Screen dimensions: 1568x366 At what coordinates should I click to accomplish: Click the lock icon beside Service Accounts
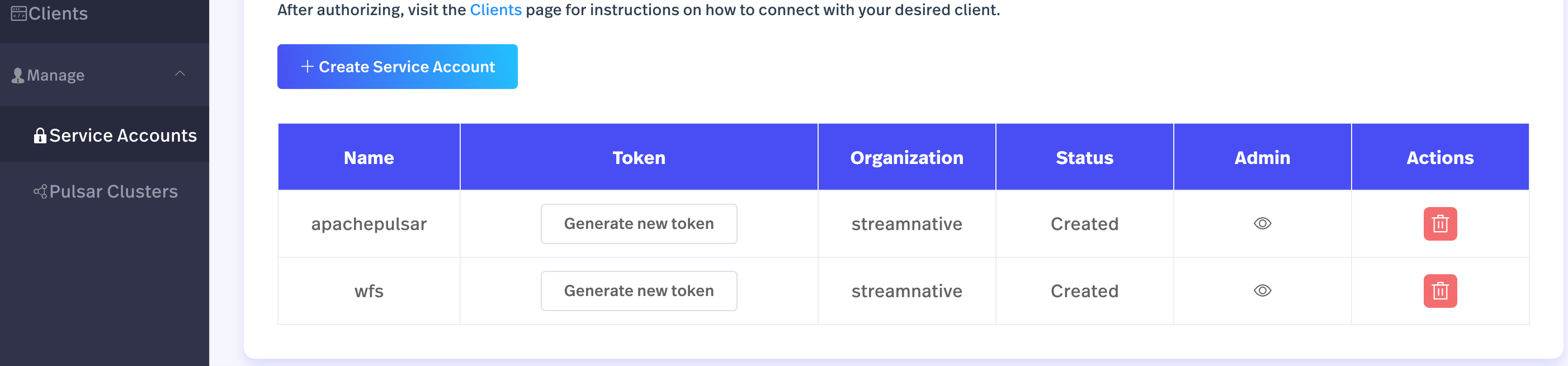40,135
